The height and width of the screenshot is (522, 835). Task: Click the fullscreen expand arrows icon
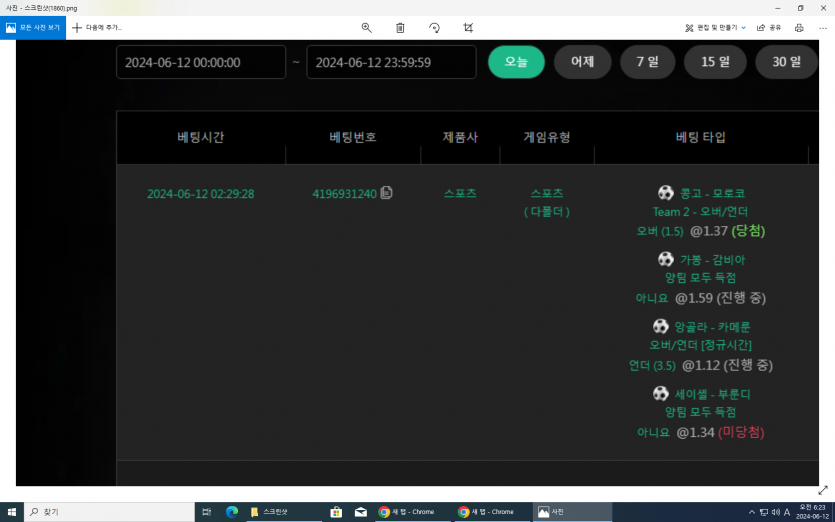[x=823, y=490]
